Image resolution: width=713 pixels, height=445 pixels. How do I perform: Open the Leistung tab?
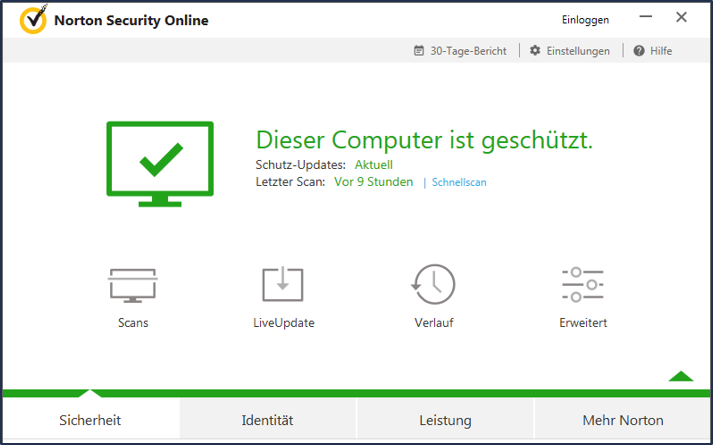445,419
